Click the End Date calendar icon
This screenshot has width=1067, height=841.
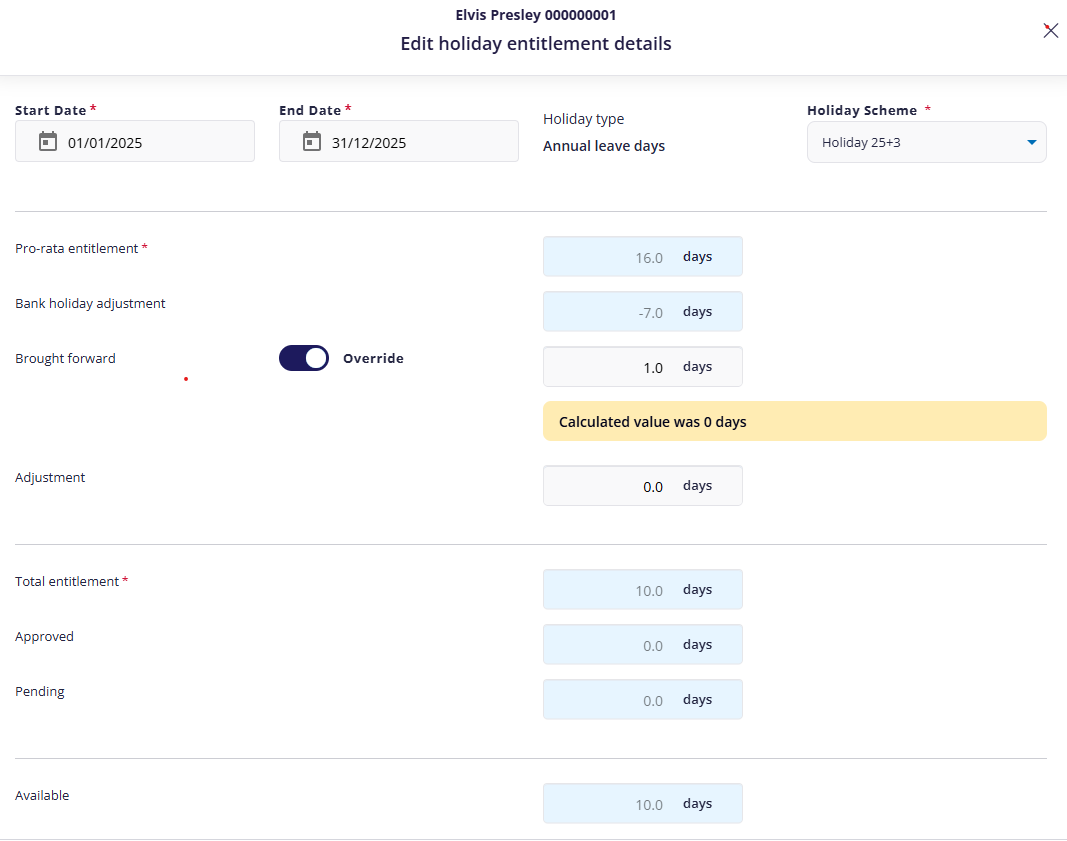tap(312, 142)
